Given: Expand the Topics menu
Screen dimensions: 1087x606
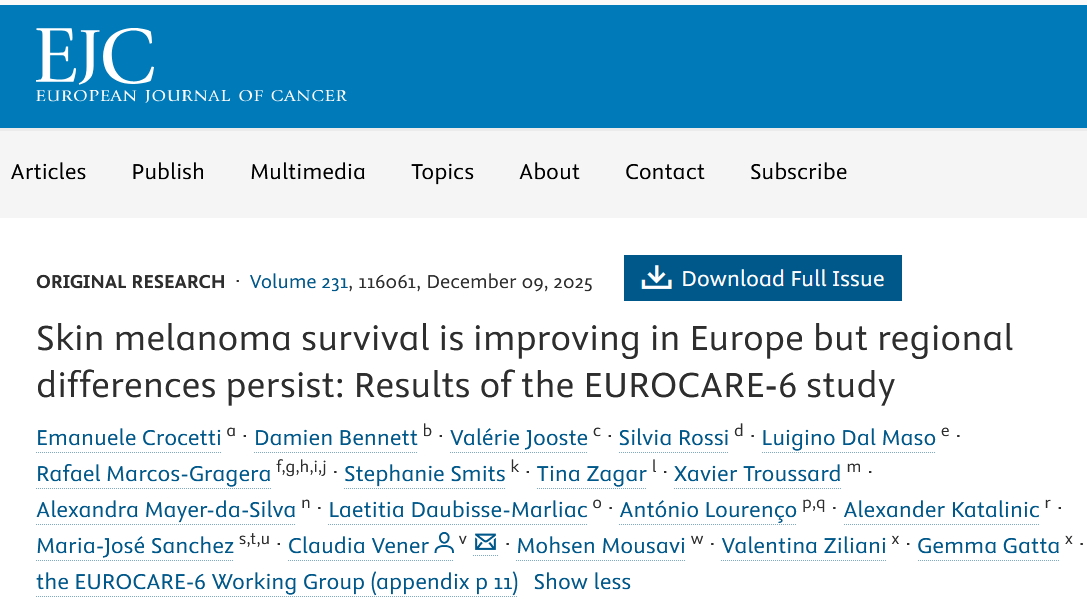Looking at the screenshot, I should 442,172.
